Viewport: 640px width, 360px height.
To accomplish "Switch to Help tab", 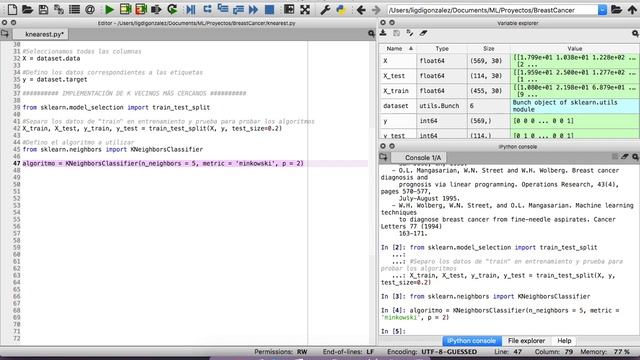I will tap(564, 340).
